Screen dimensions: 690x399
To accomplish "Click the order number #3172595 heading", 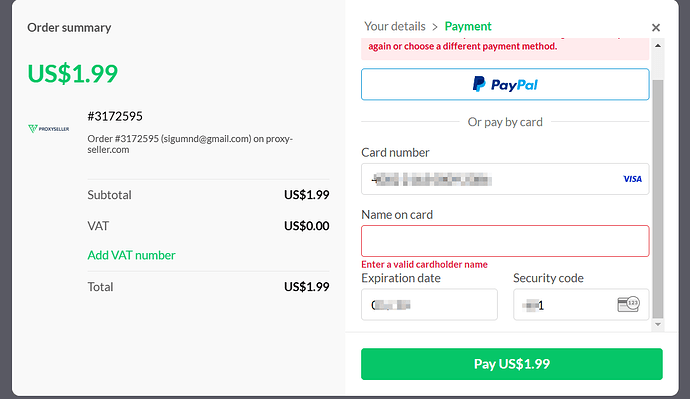I will coord(115,116).
